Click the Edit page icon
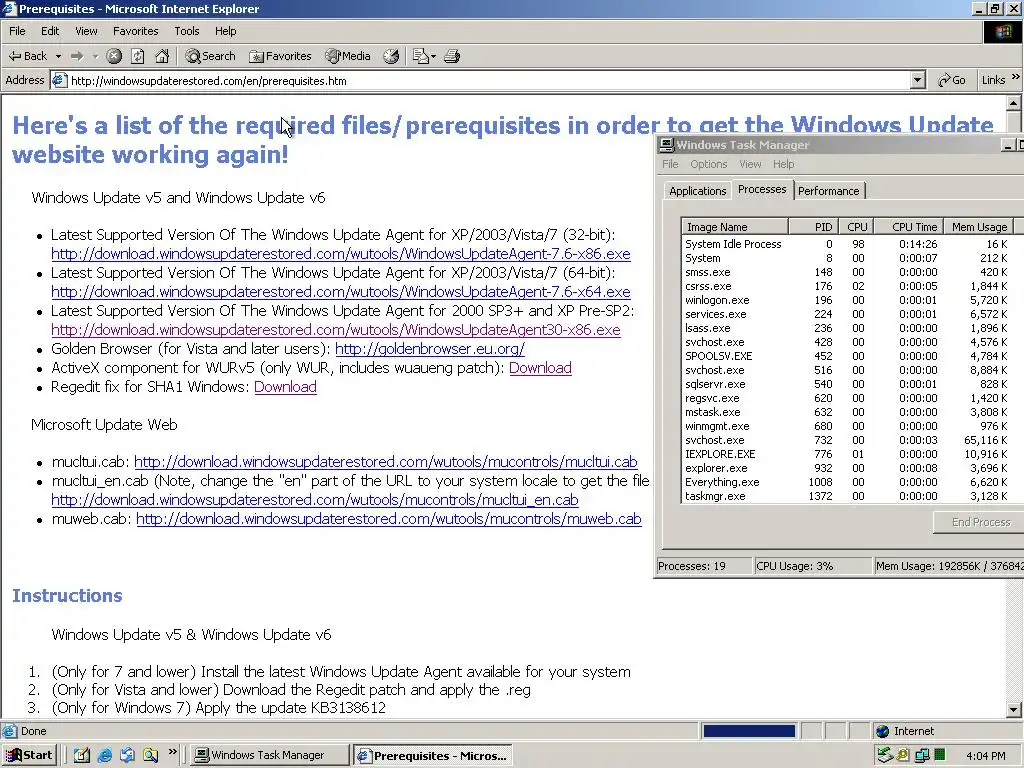Screen dimensions: 1024x768 tap(420, 56)
